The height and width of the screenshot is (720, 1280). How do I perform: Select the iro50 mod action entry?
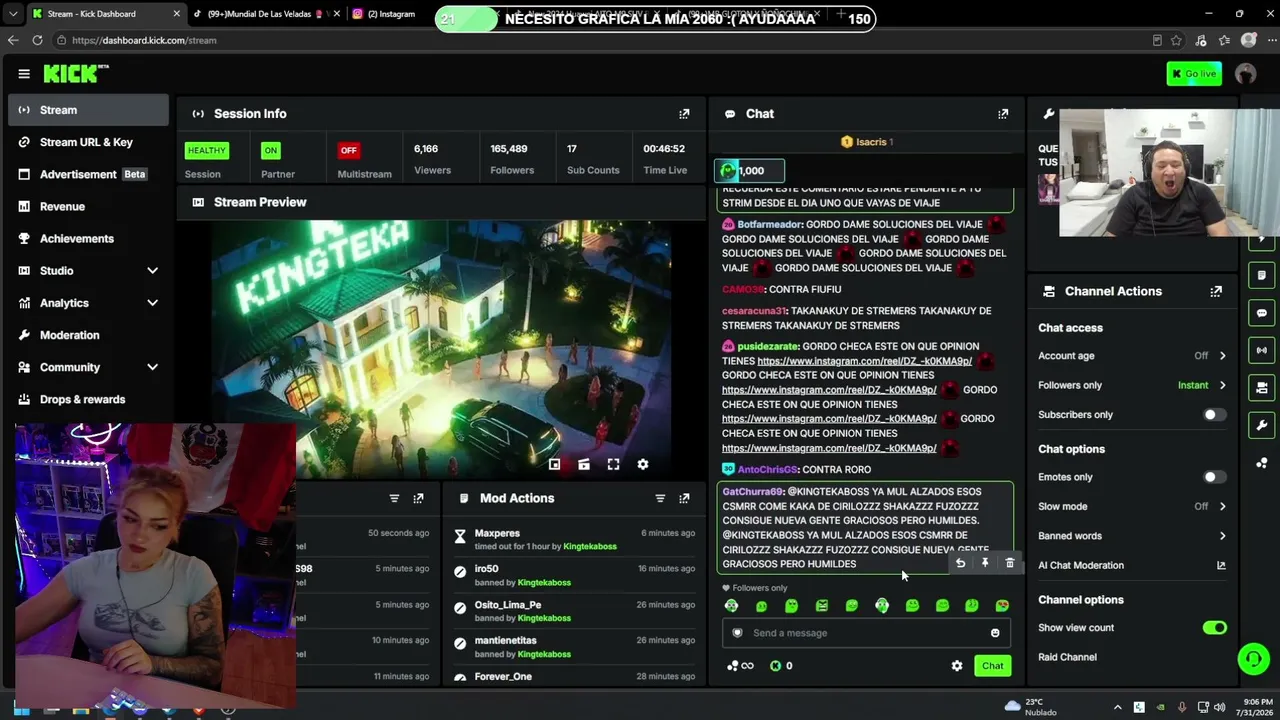[x=574, y=575]
